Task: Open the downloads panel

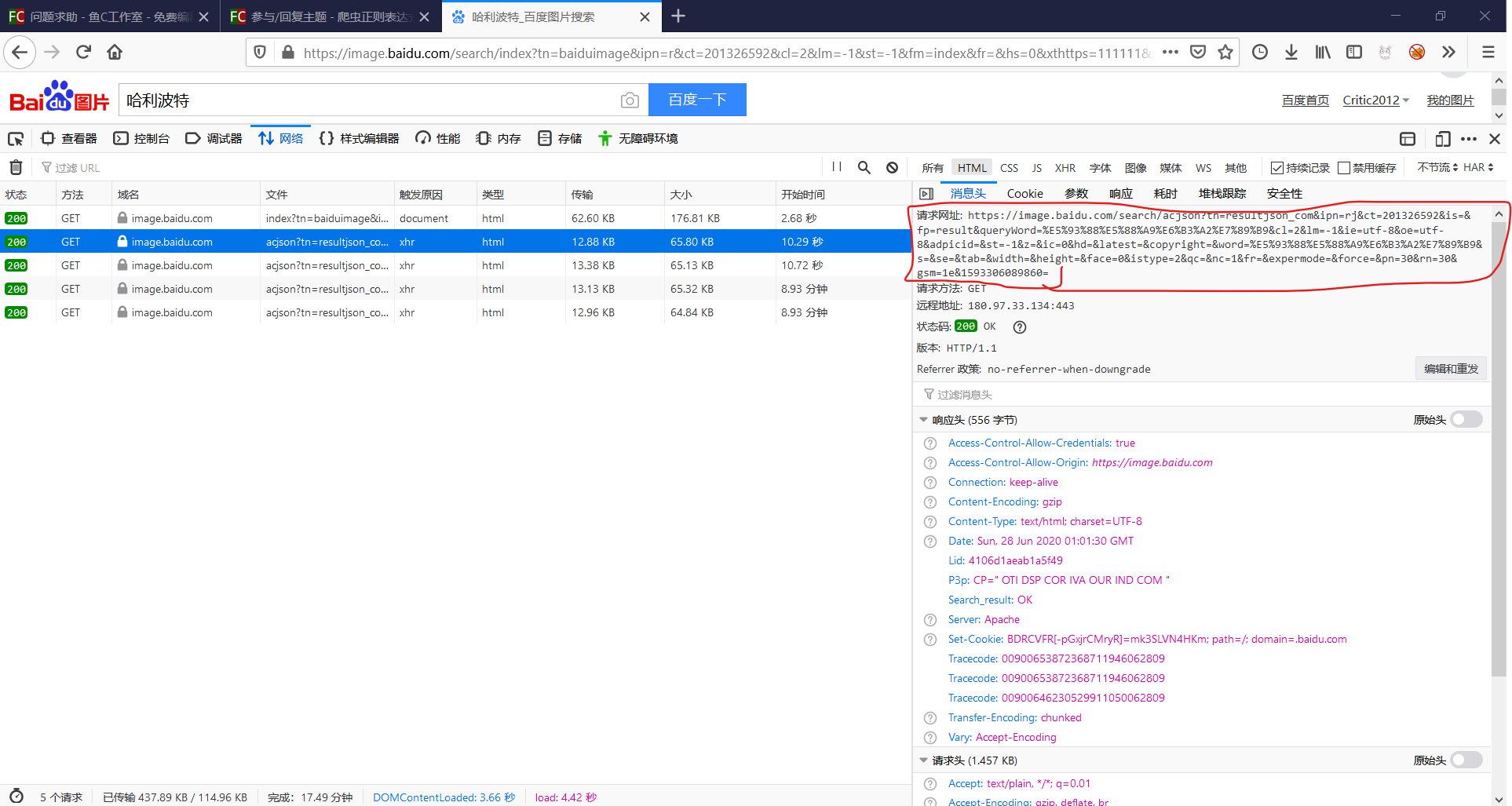Action: coord(1291,53)
